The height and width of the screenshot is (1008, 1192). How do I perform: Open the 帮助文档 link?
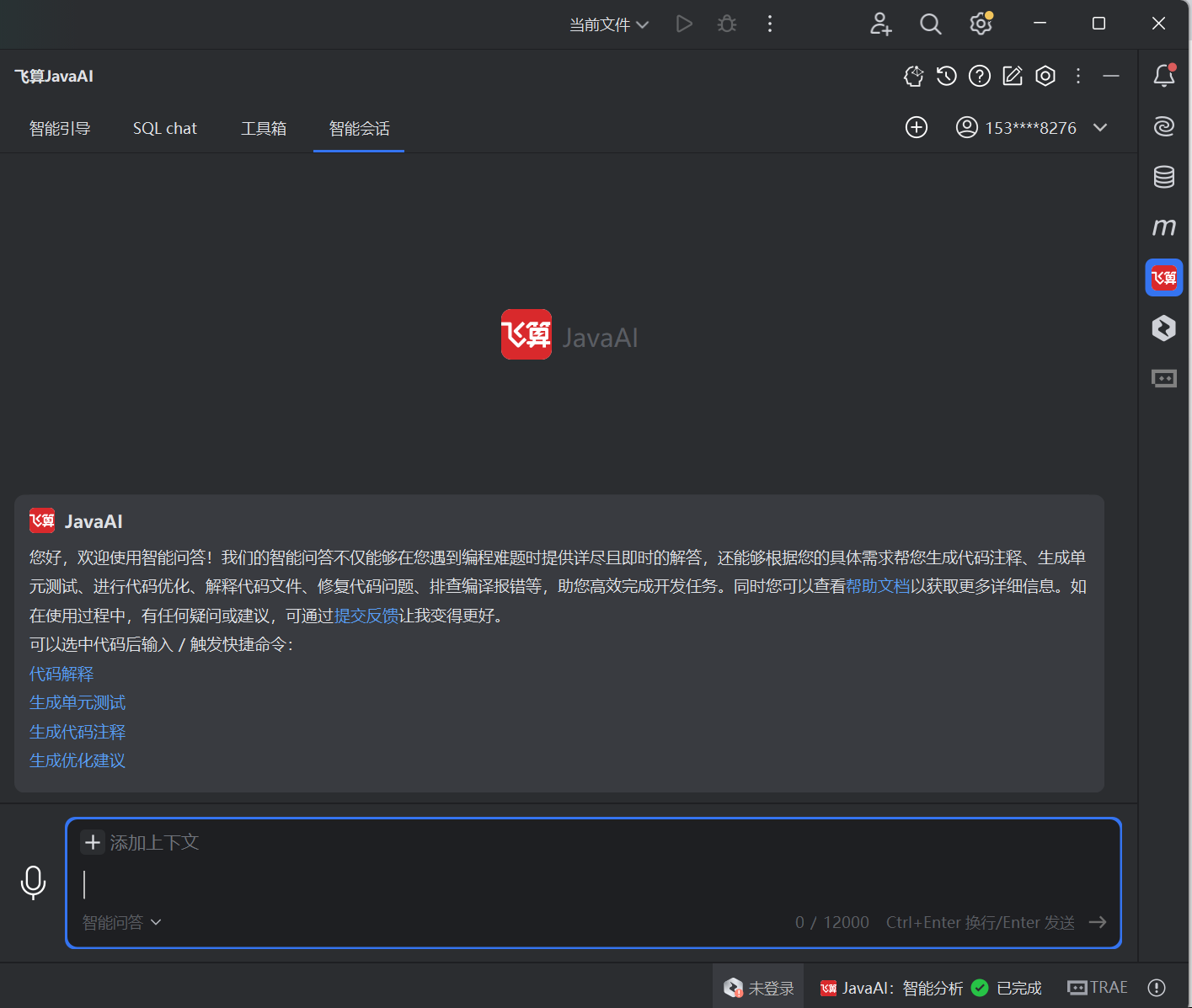click(x=878, y=586)
